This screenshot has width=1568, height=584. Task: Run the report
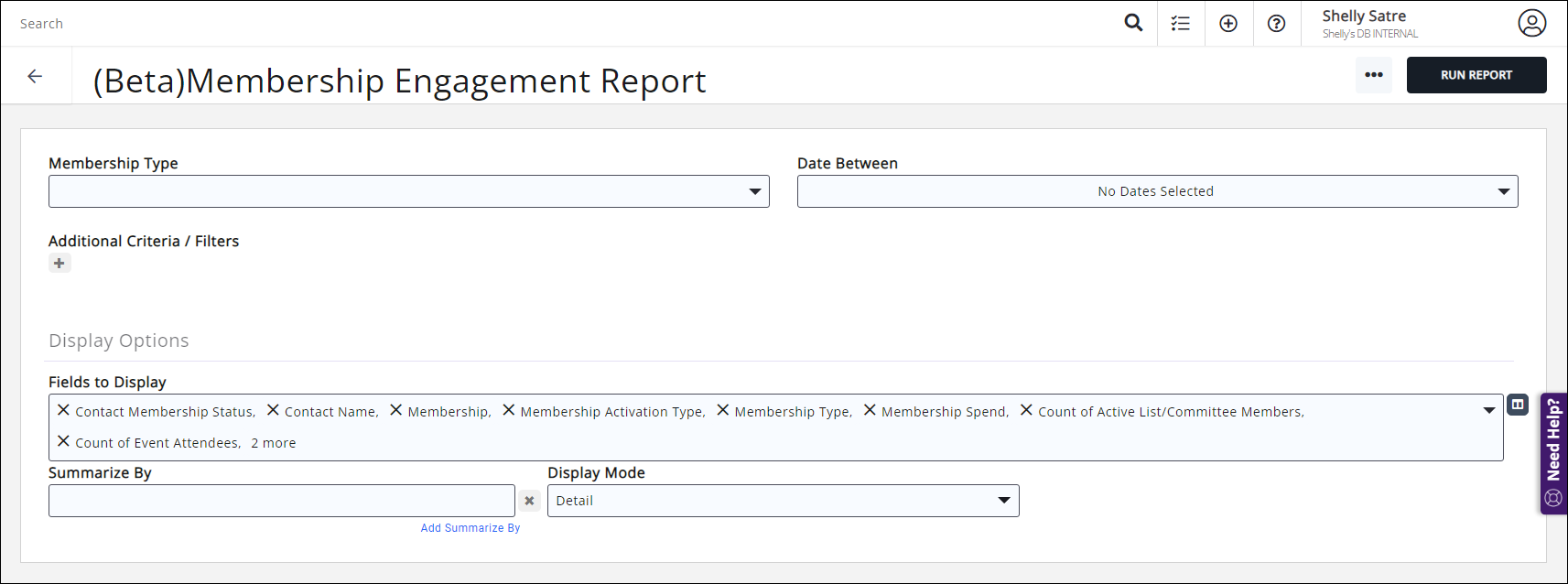(1476, 75)
